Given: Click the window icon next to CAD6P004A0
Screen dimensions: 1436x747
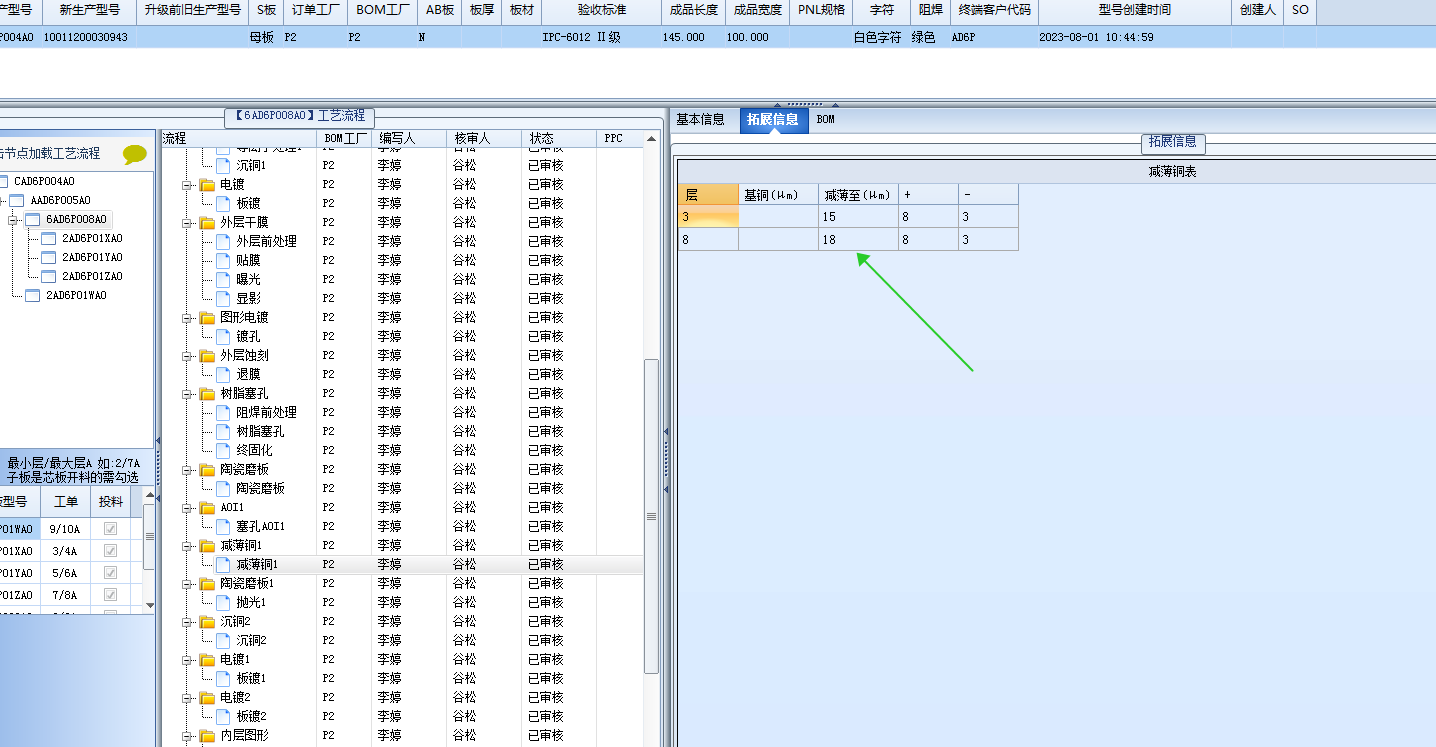Looking at the screenshot, I should click(x=2, y=181).
